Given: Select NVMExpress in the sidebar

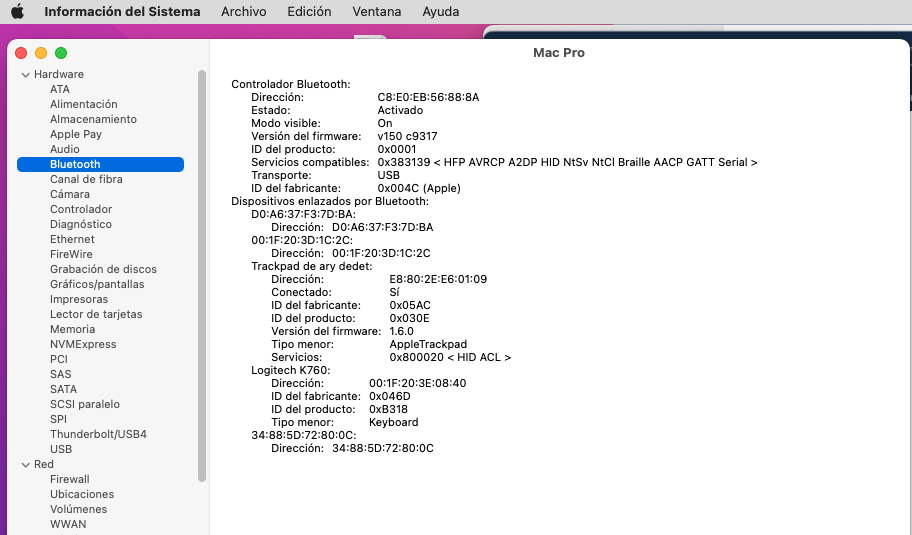Looking at the screenshot, I should click(83, 344).
